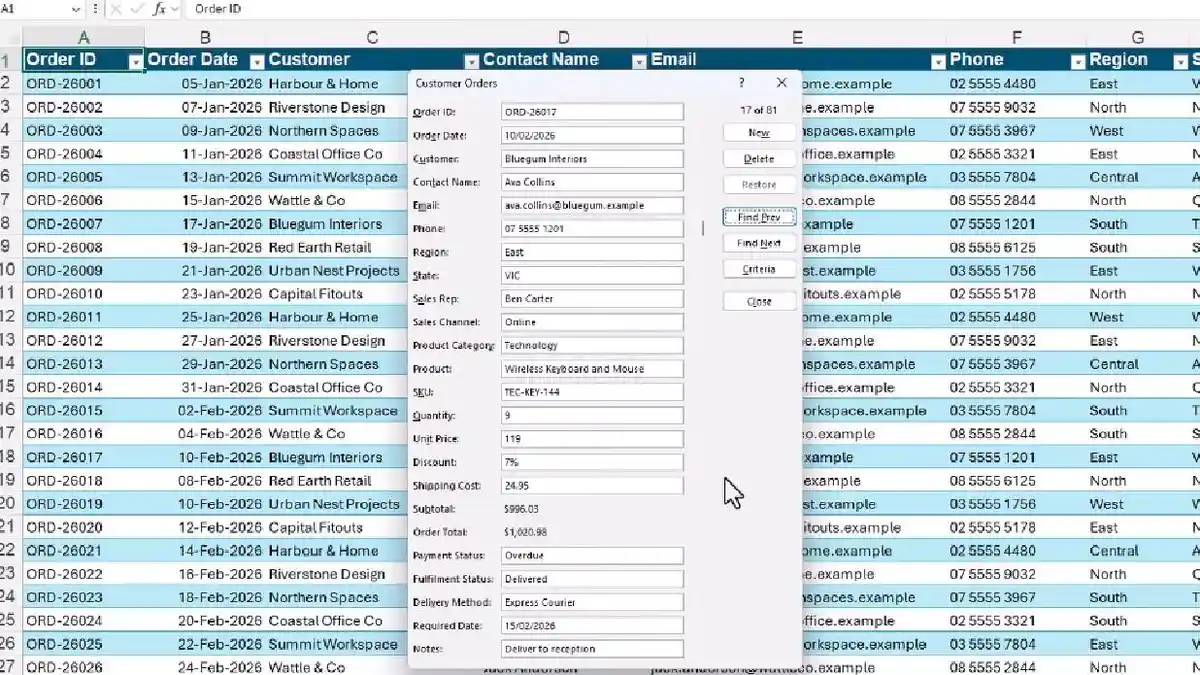Select the Region cell in row 6
Viewport: 1200px width, 675px height.
(1138, 177)
